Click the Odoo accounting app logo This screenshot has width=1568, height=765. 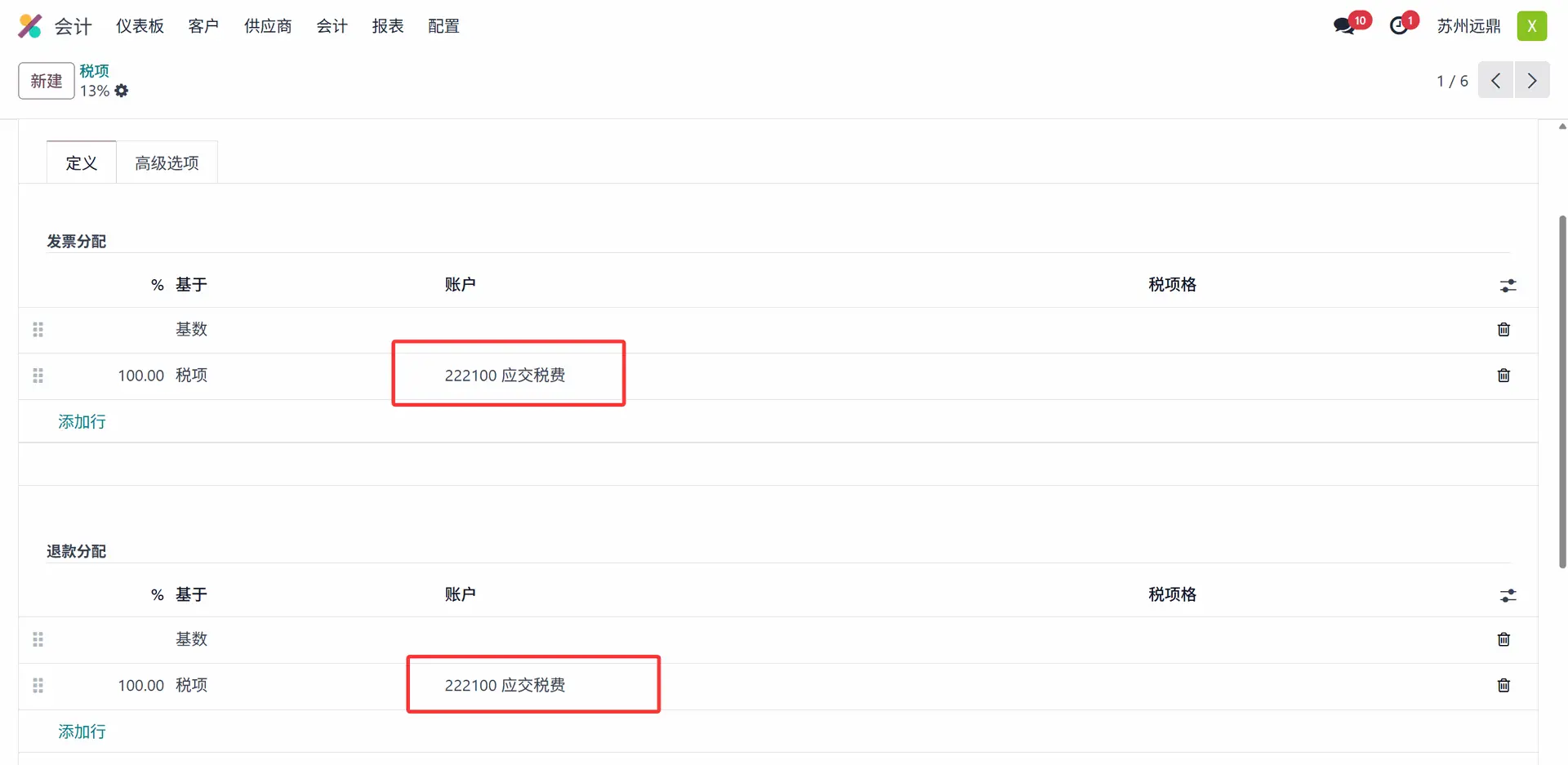[30, 26]
